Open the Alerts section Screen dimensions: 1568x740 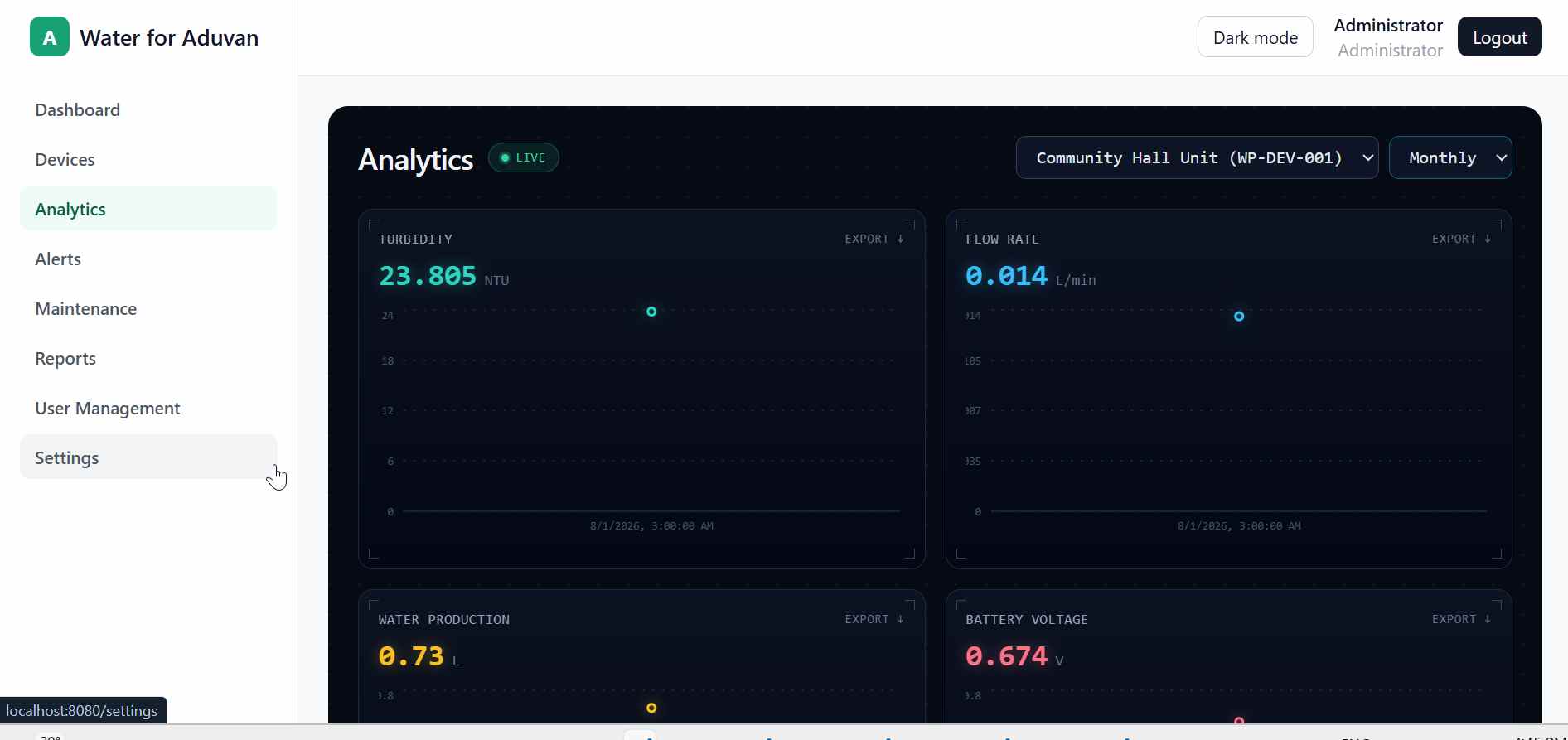[148, 259]
